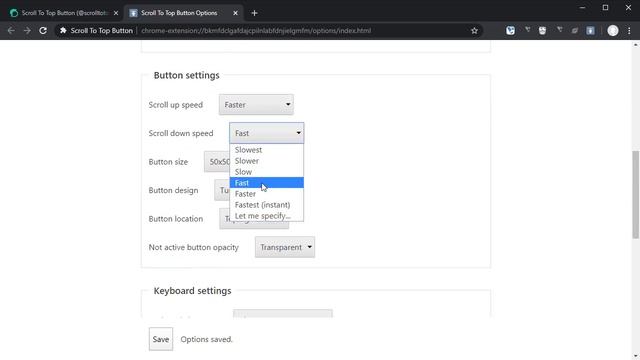Click the address bar URL

tap(256, 31)
